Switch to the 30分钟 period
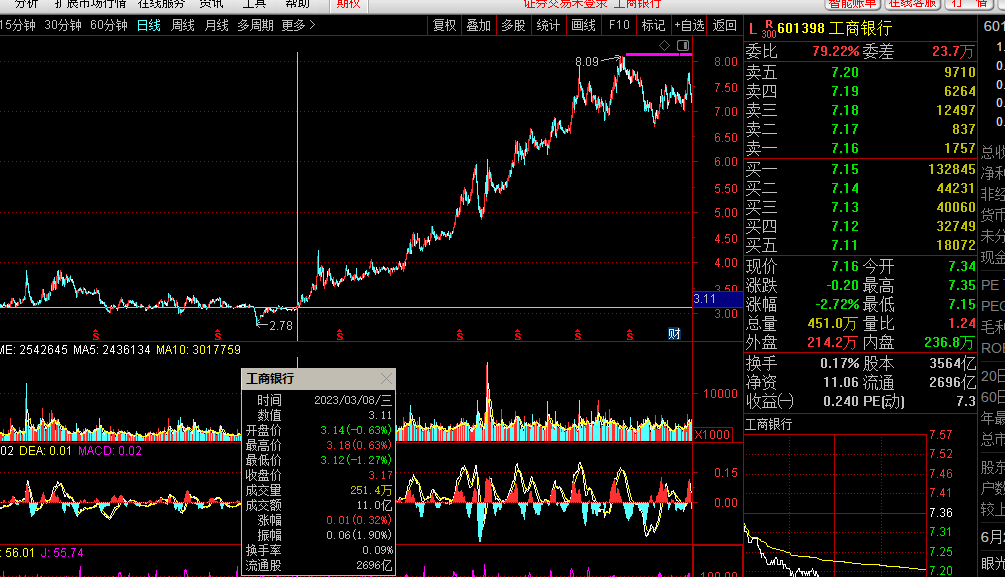The width and height of the screenshot is (1005, 577). tap(63, 25)
